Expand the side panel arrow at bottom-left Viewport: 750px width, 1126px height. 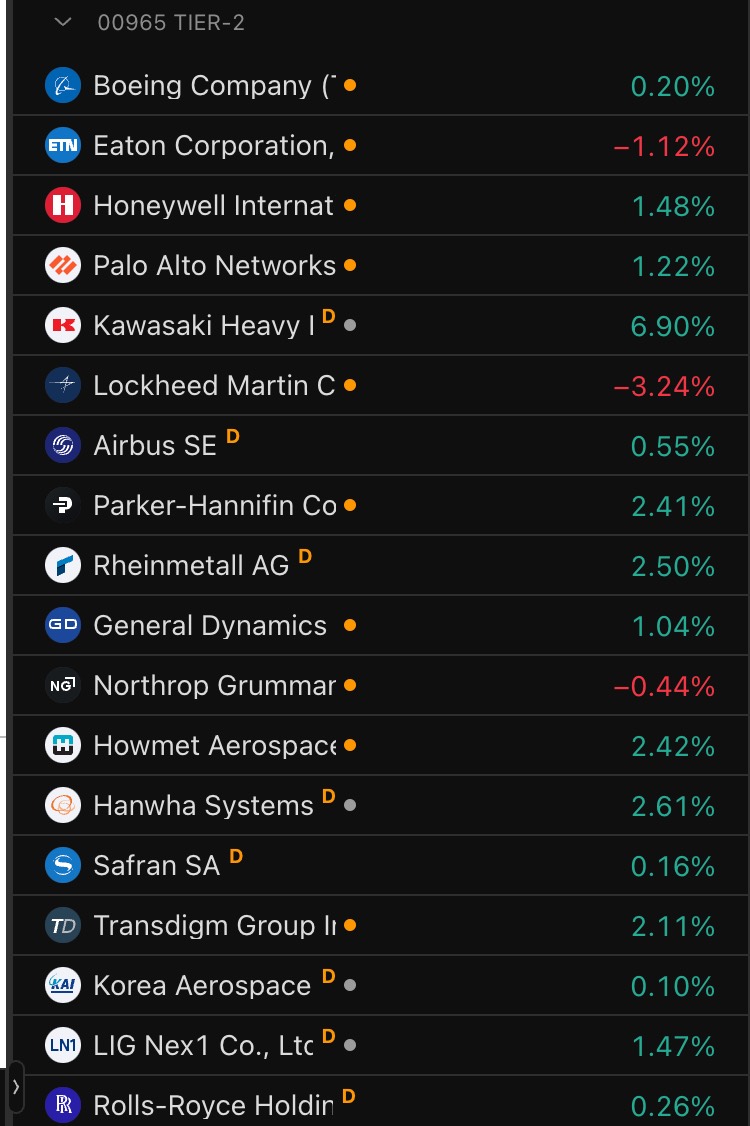(x=15, y=1087)
